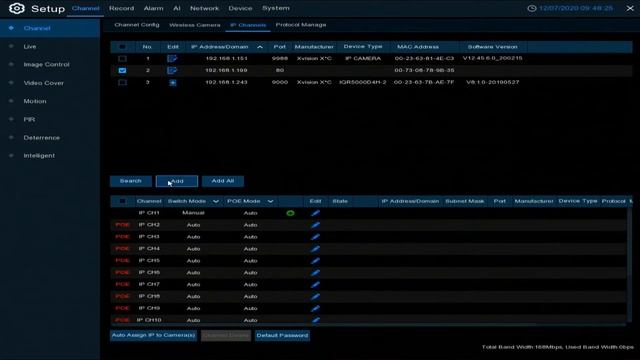Open edit for device 192.168.1.199
This screenshot has height=360, width=640.
click(x=172, y=70)
